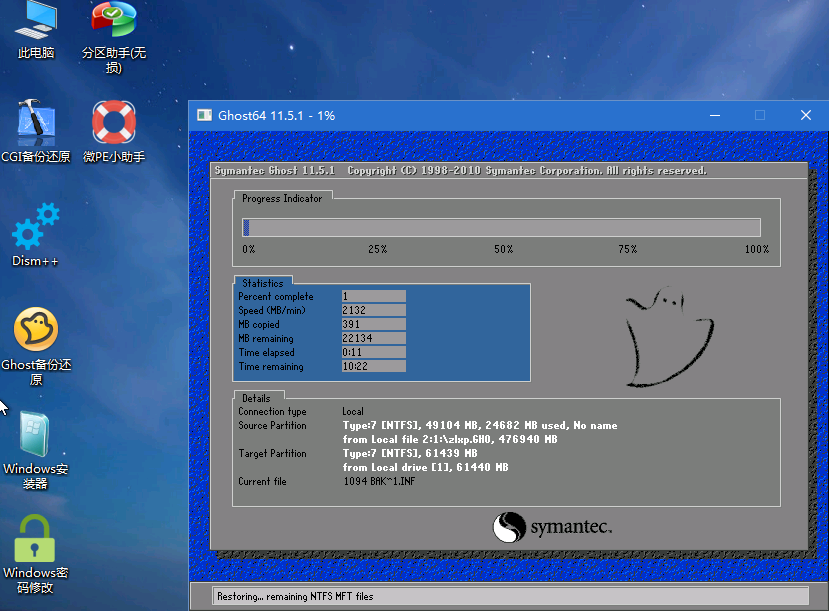
Task: Close the Ghost64 11.5.1 window
Action: click(x=806, y=115)
